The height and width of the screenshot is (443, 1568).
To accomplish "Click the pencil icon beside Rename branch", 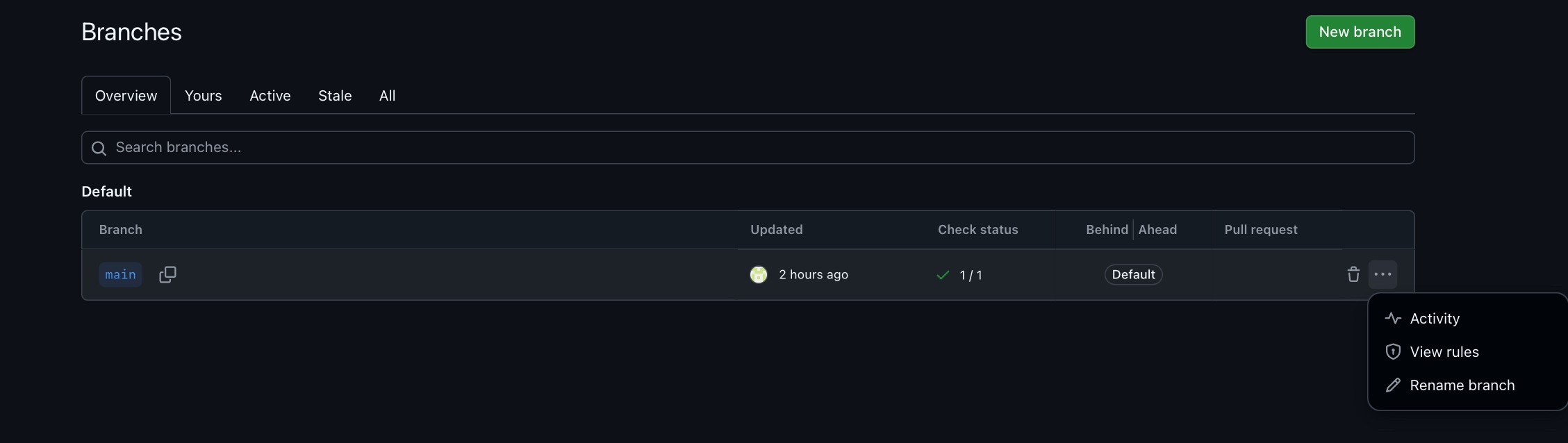I will point(1393,385).
